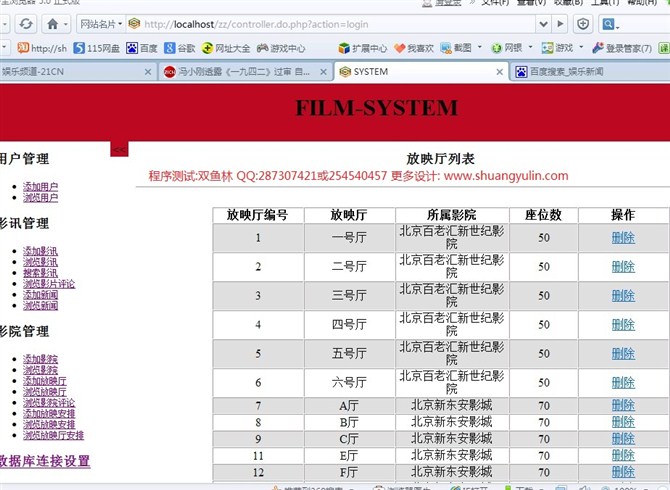Delete hall C厅 via 删除
The width and height of the screenshot is (670, 490).
click(623, 439)
